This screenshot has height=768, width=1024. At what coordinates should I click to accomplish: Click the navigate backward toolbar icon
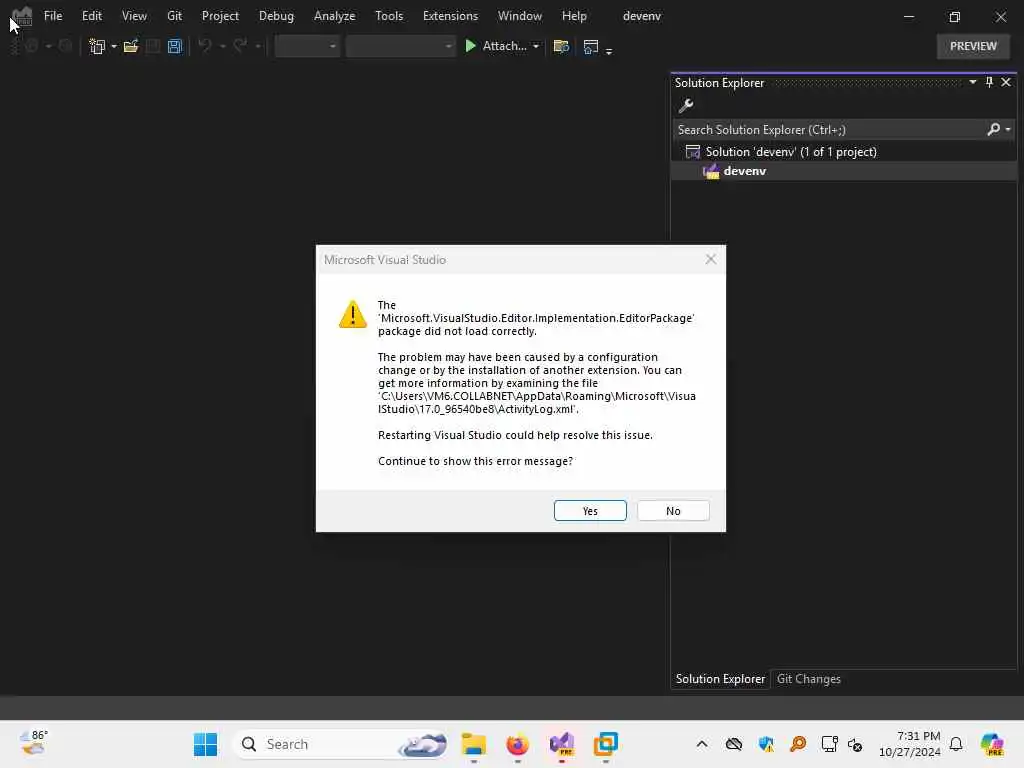click(x=31, y=46)
